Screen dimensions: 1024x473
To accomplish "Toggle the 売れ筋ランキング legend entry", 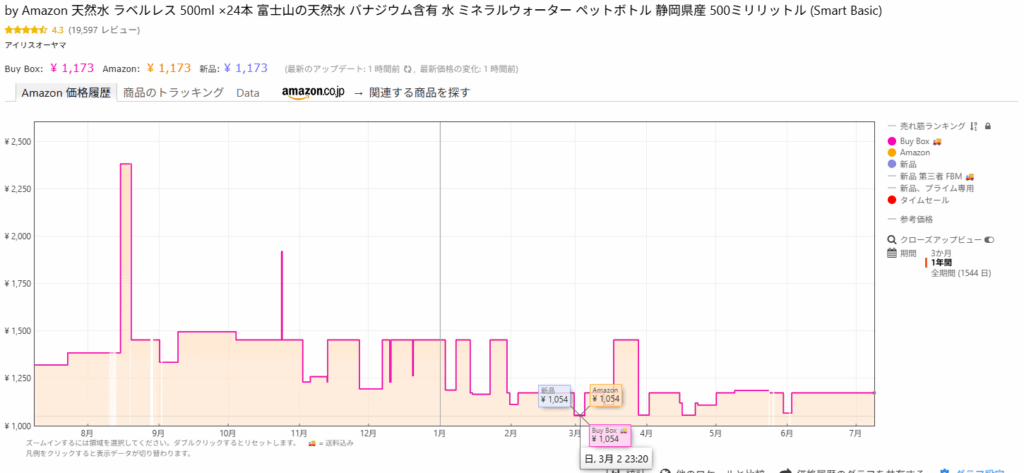I will pyautogui.click(x=932, y=126).
